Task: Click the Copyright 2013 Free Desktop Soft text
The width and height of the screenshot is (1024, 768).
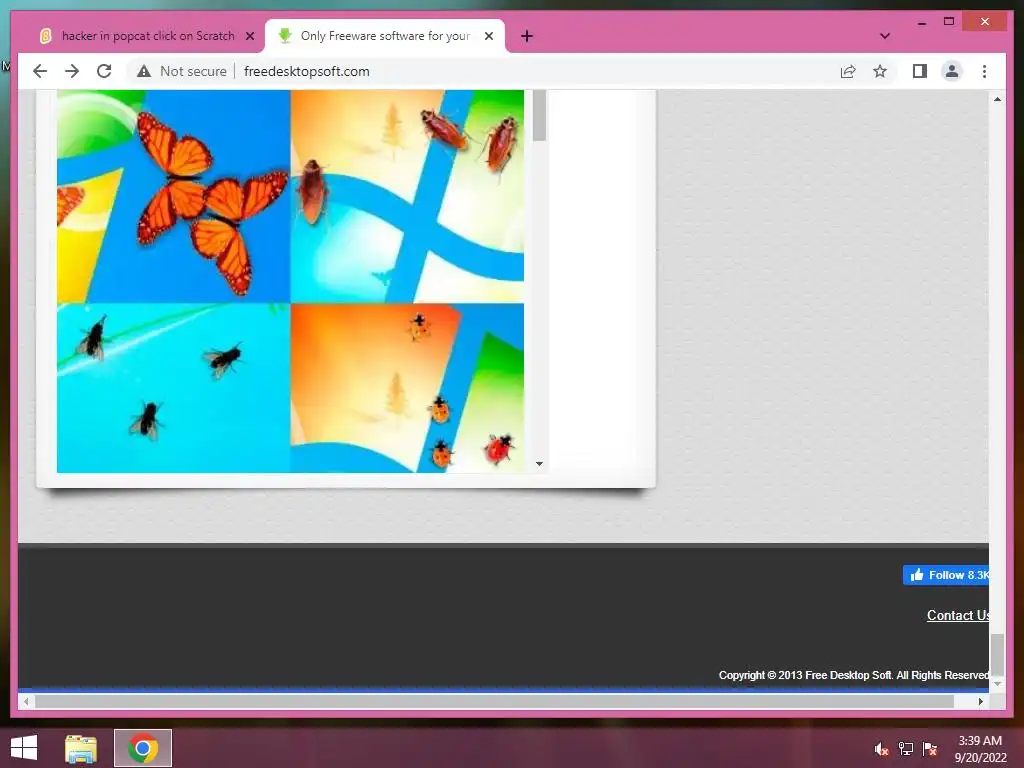Action: [x=854, y=675]
